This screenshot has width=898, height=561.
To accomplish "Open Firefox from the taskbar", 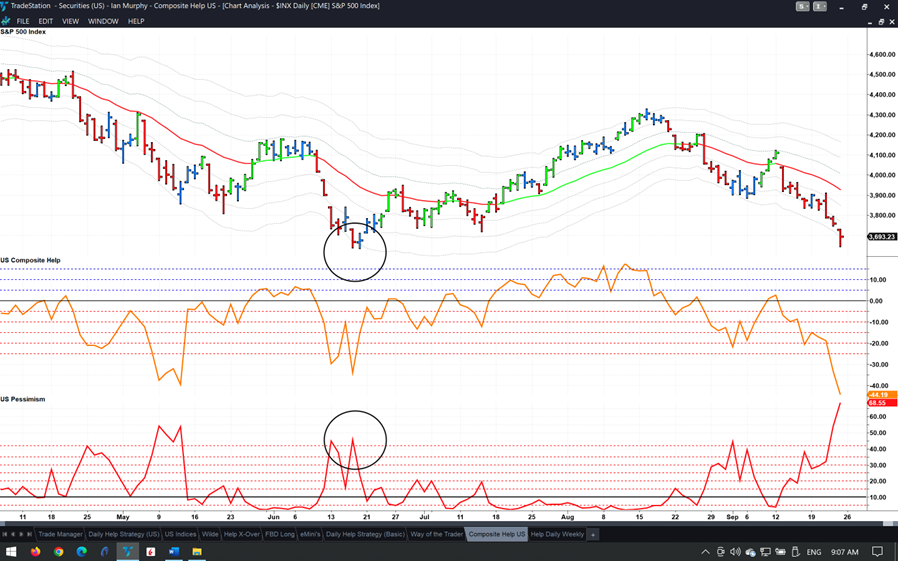I will [x=36, y=552].
